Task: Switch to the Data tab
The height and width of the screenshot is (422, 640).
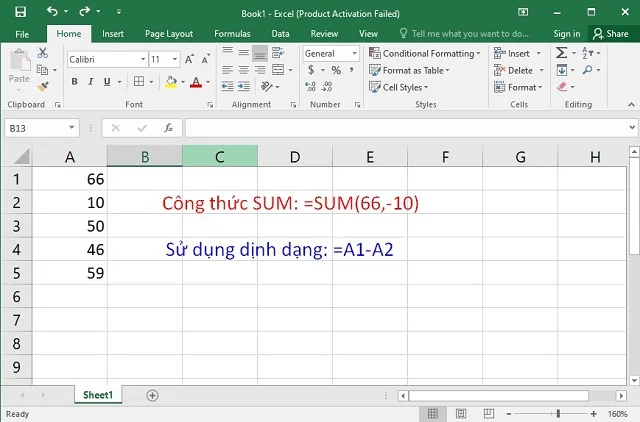Action: (280, 34)
